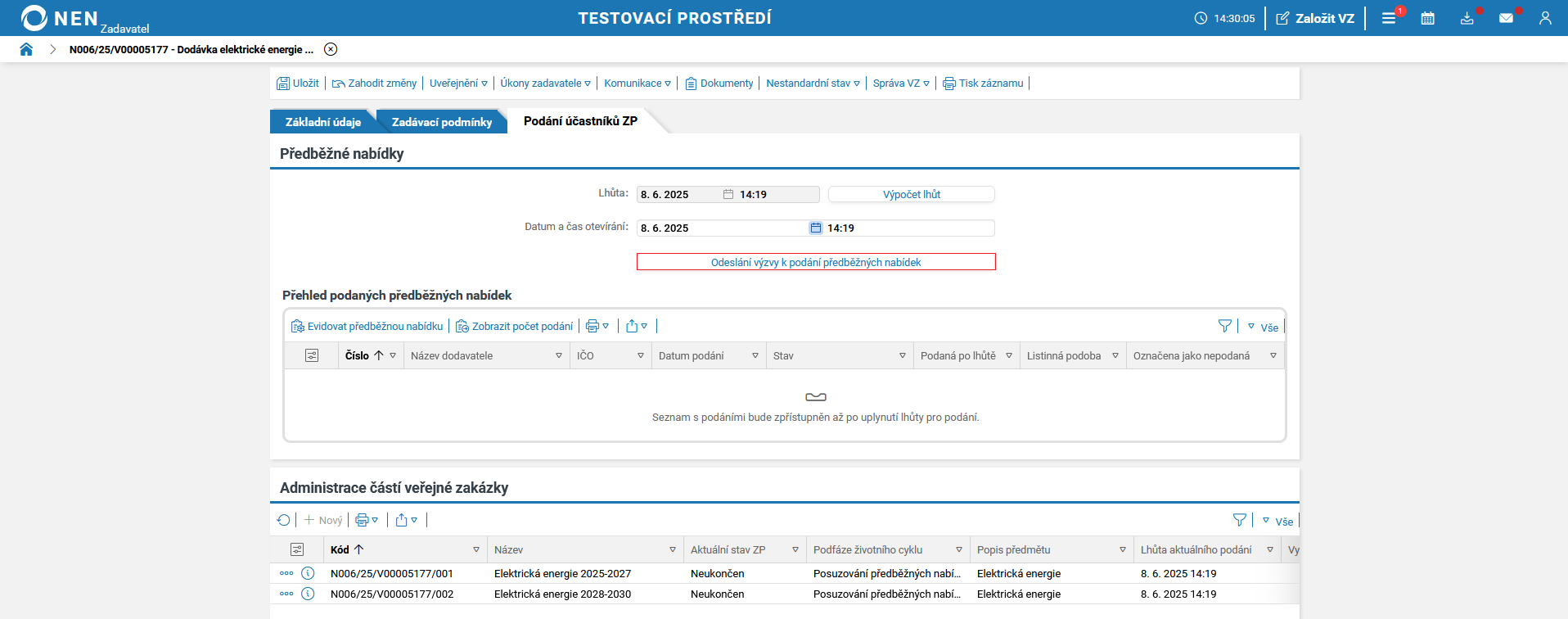Click the Výpočet lhůt button

coord(911,194)
